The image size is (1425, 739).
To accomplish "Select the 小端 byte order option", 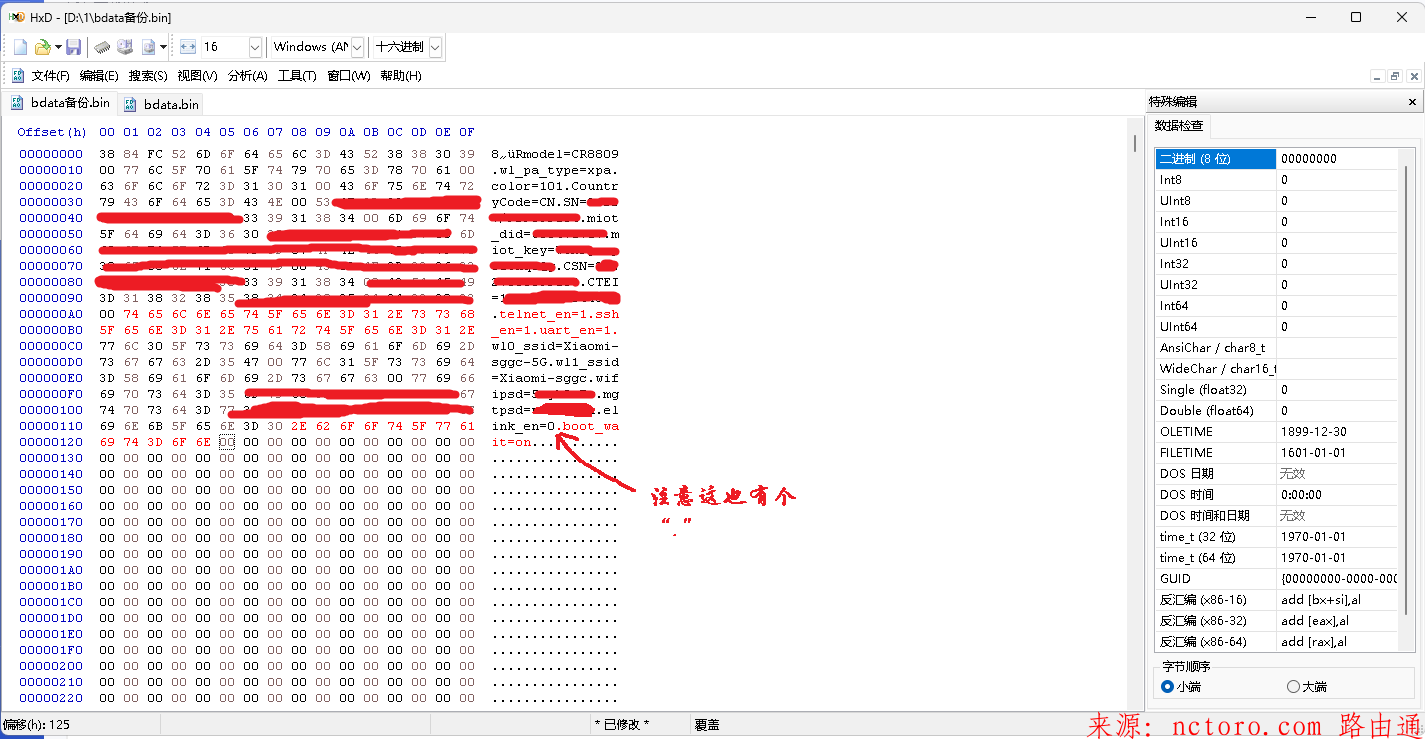I will tap(1167, 687).
